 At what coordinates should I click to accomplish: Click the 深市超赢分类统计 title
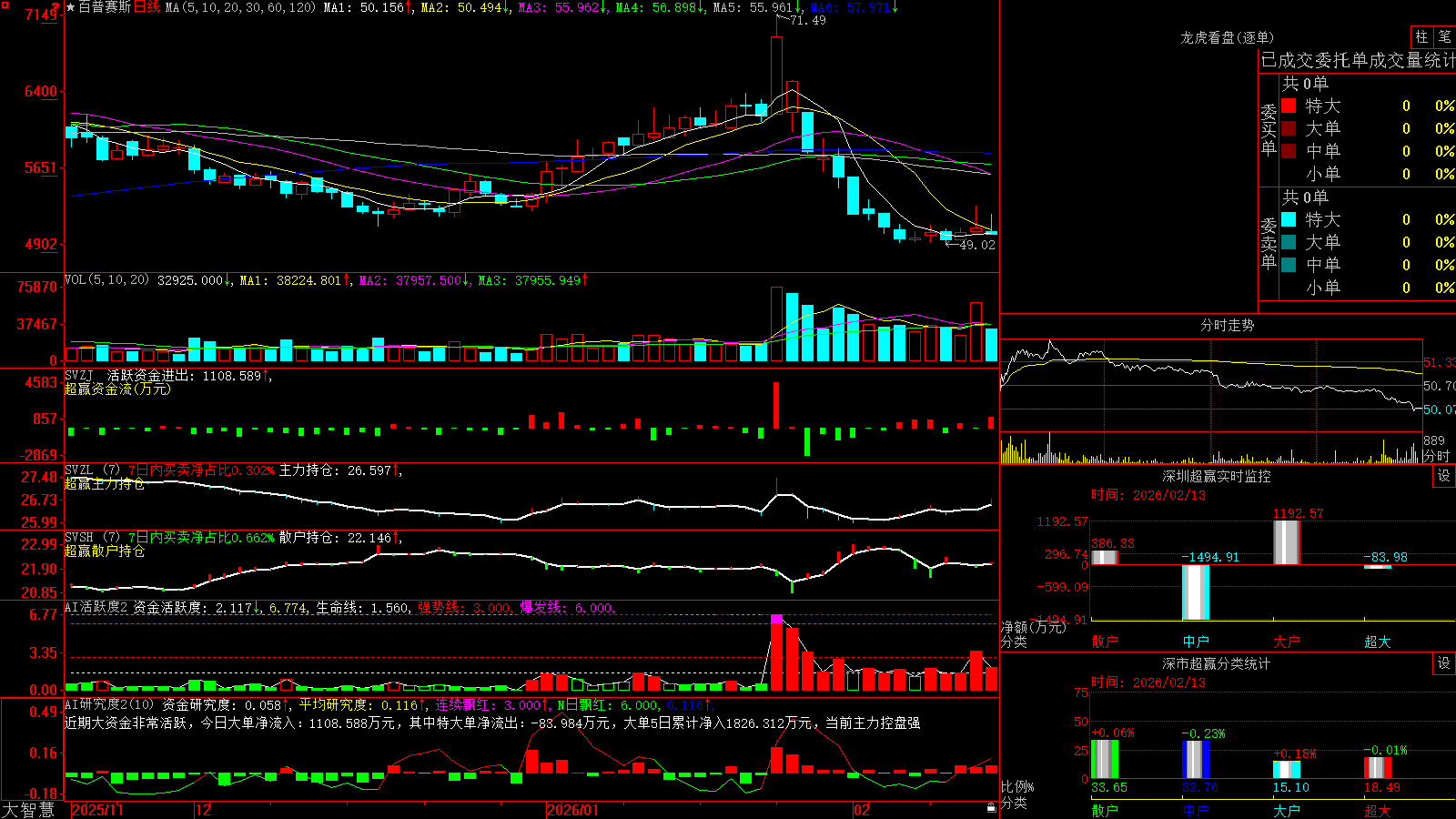pyautogui.click(x=1217, y=663)
